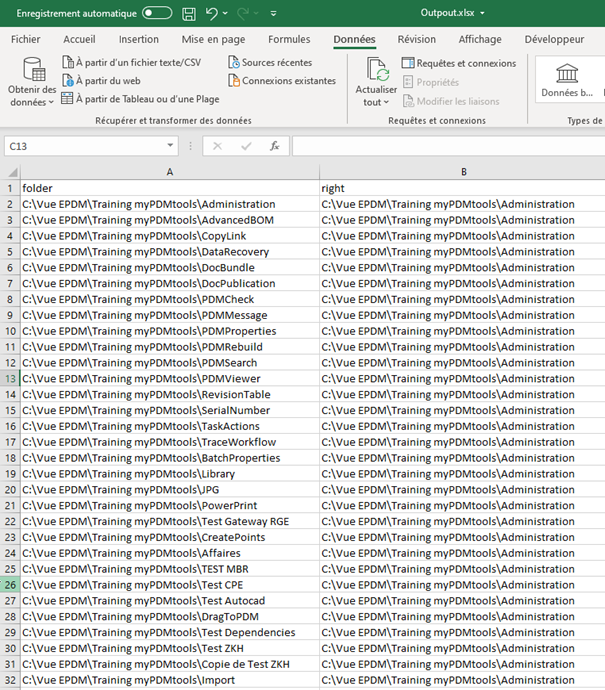The width and height of the screenshot is (605, 690).
Task: Open Requêtes et connexions pane
Action: (x=459, y=63)
